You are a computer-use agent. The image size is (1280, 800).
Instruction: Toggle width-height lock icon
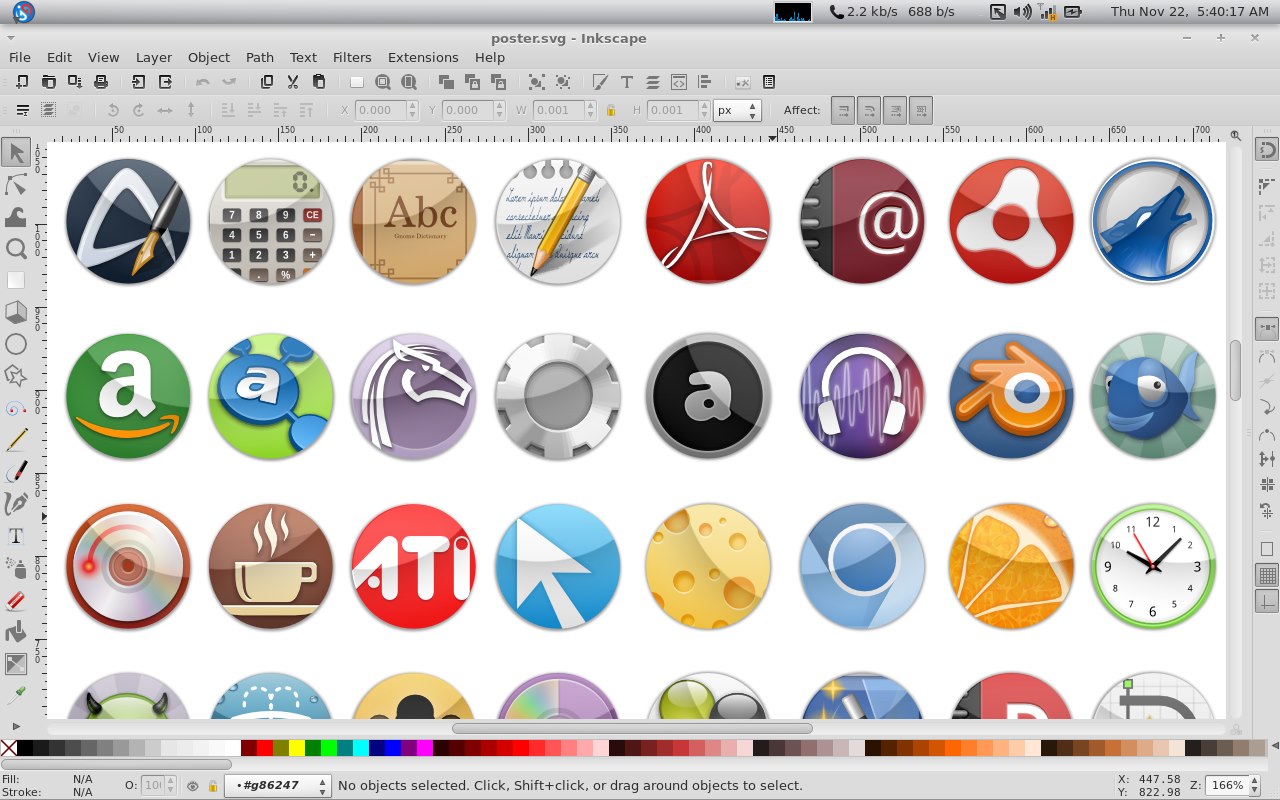pos(610,110)
